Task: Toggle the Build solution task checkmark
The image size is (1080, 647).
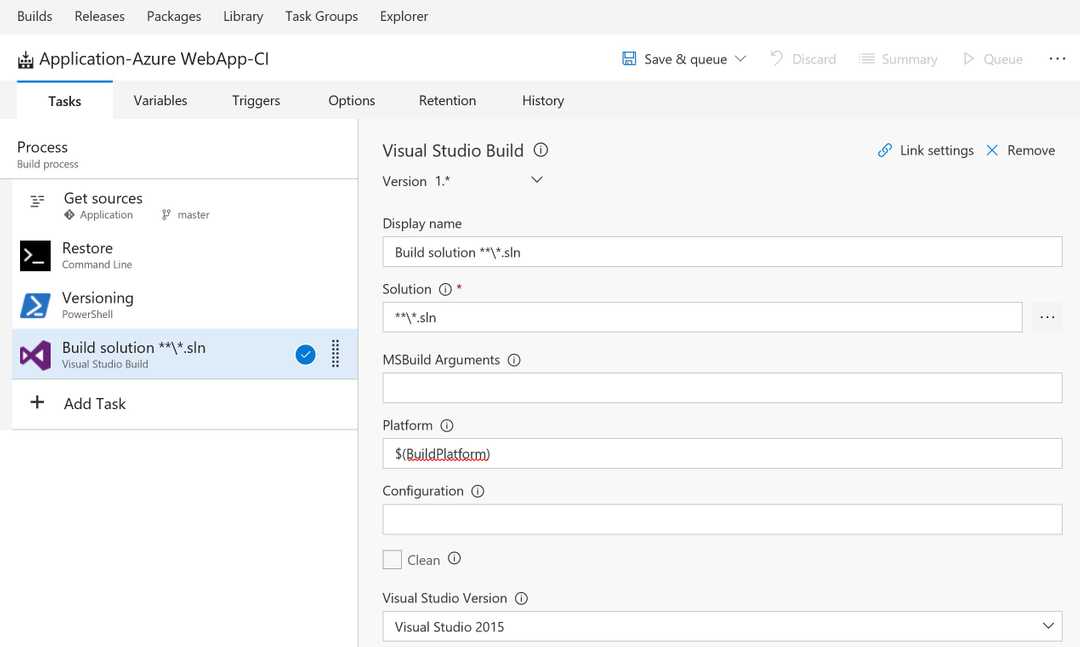Action: (x=305, y=354)
